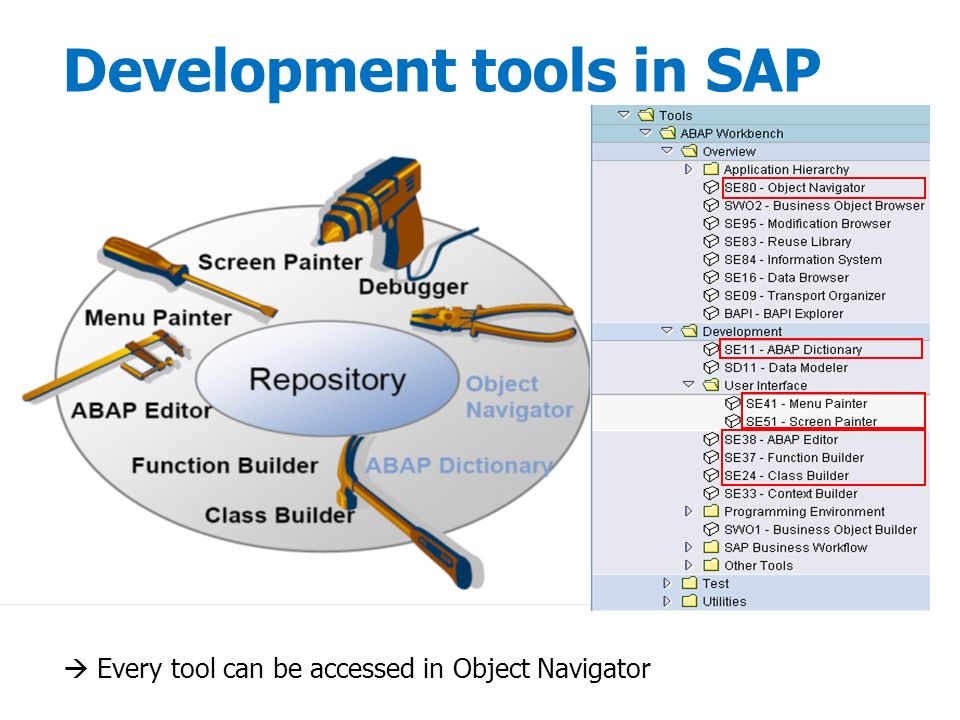Select SE09 - Transport Organizer entry
The height and width of the screenshot is (720, 960).
[x=804, y=296]
